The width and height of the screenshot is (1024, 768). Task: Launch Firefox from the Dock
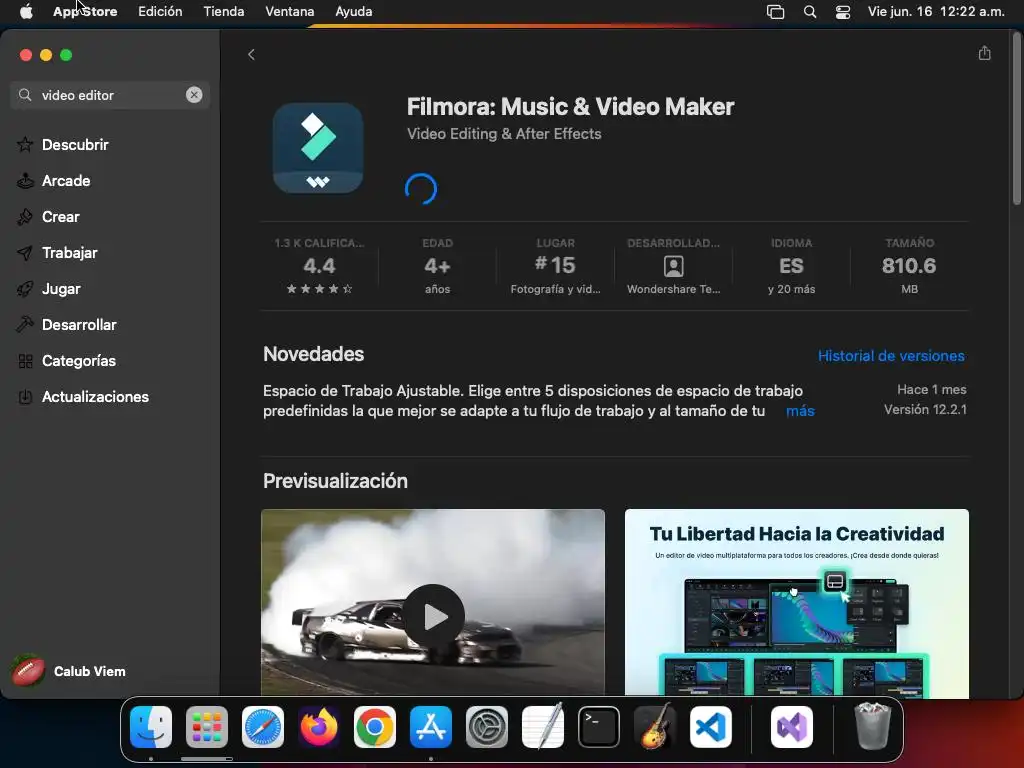(x=319, y=727)
